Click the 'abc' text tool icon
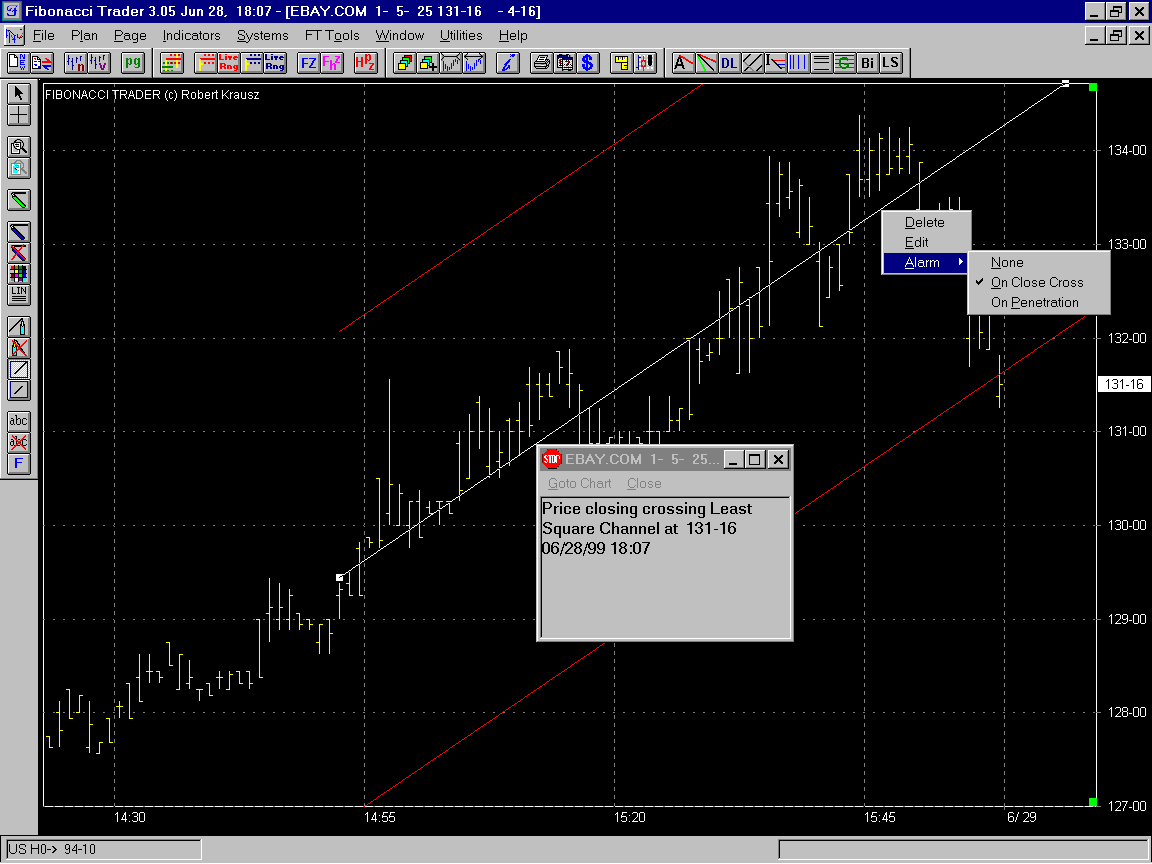Image resolution: width=1152 pixels, height=864 pixels. coord(18,421)
